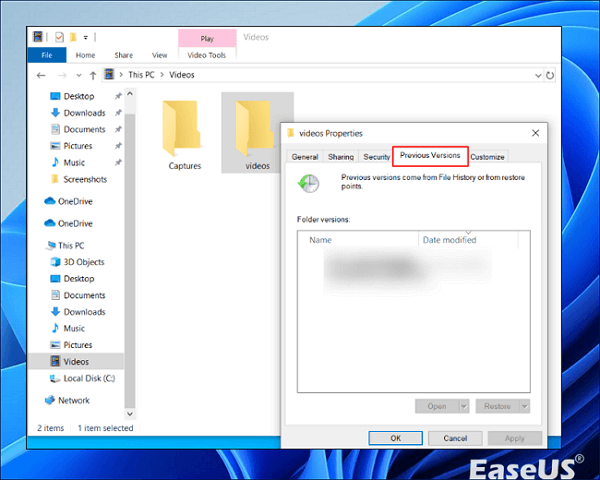This screenshot has width=600, height=480.
Task: Switch to Sharing tab in Properties
Action: 341,157
